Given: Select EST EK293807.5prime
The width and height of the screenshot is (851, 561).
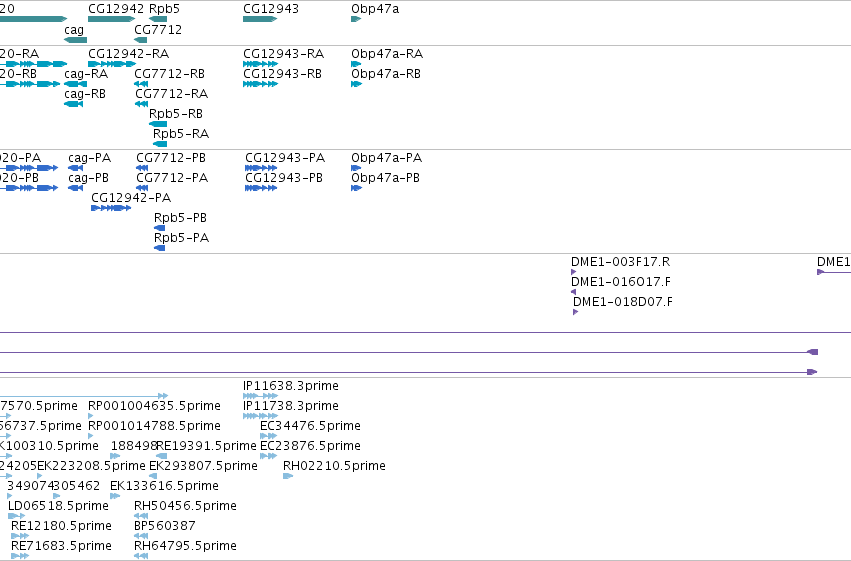Looking at the screenshot, I should (203, 466).
